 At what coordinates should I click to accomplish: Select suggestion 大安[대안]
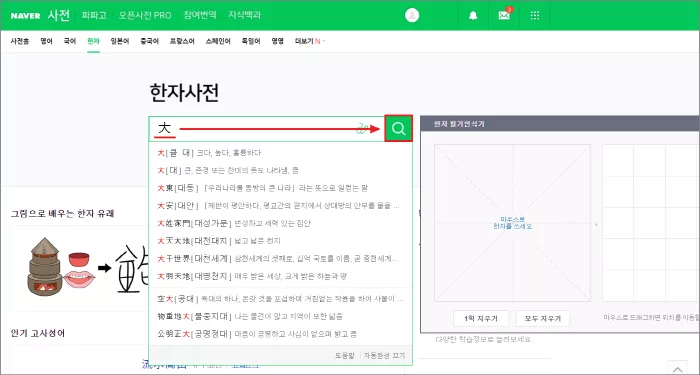tap(280, 205)
